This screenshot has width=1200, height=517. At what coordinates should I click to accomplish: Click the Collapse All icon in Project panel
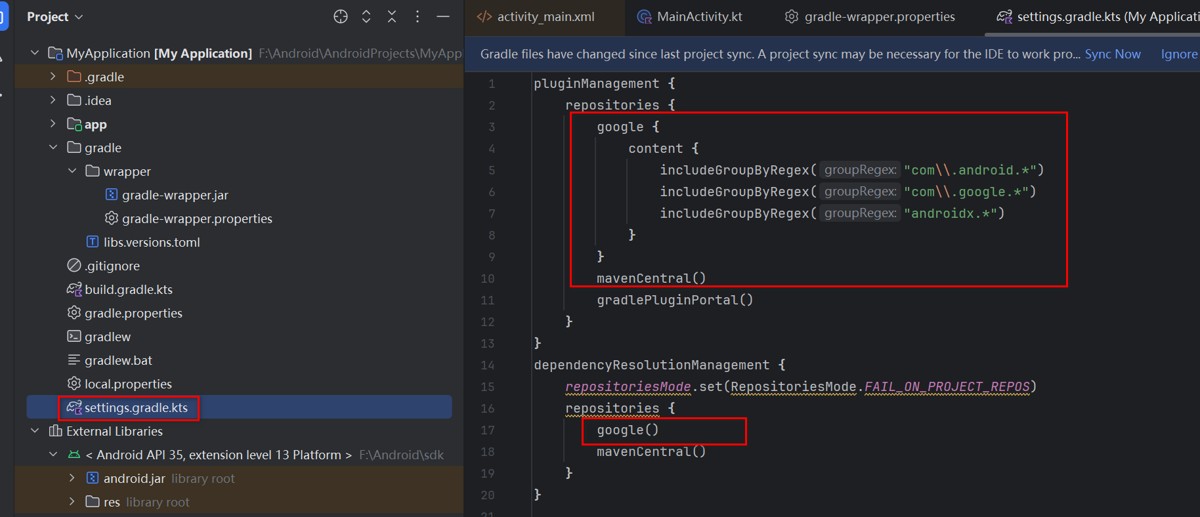click(391, 17)
